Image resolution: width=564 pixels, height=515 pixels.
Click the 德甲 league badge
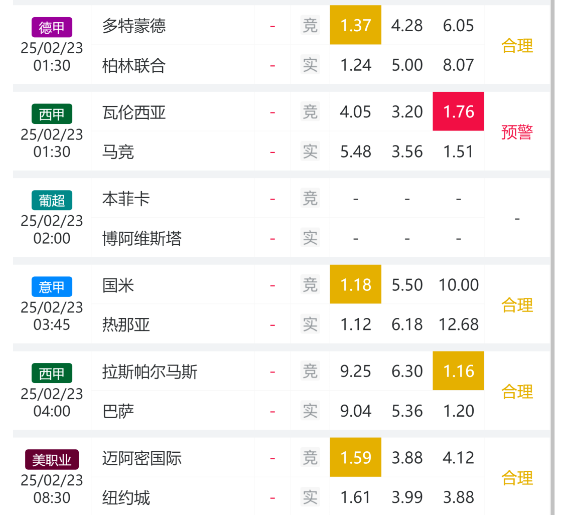pos(52,27)
